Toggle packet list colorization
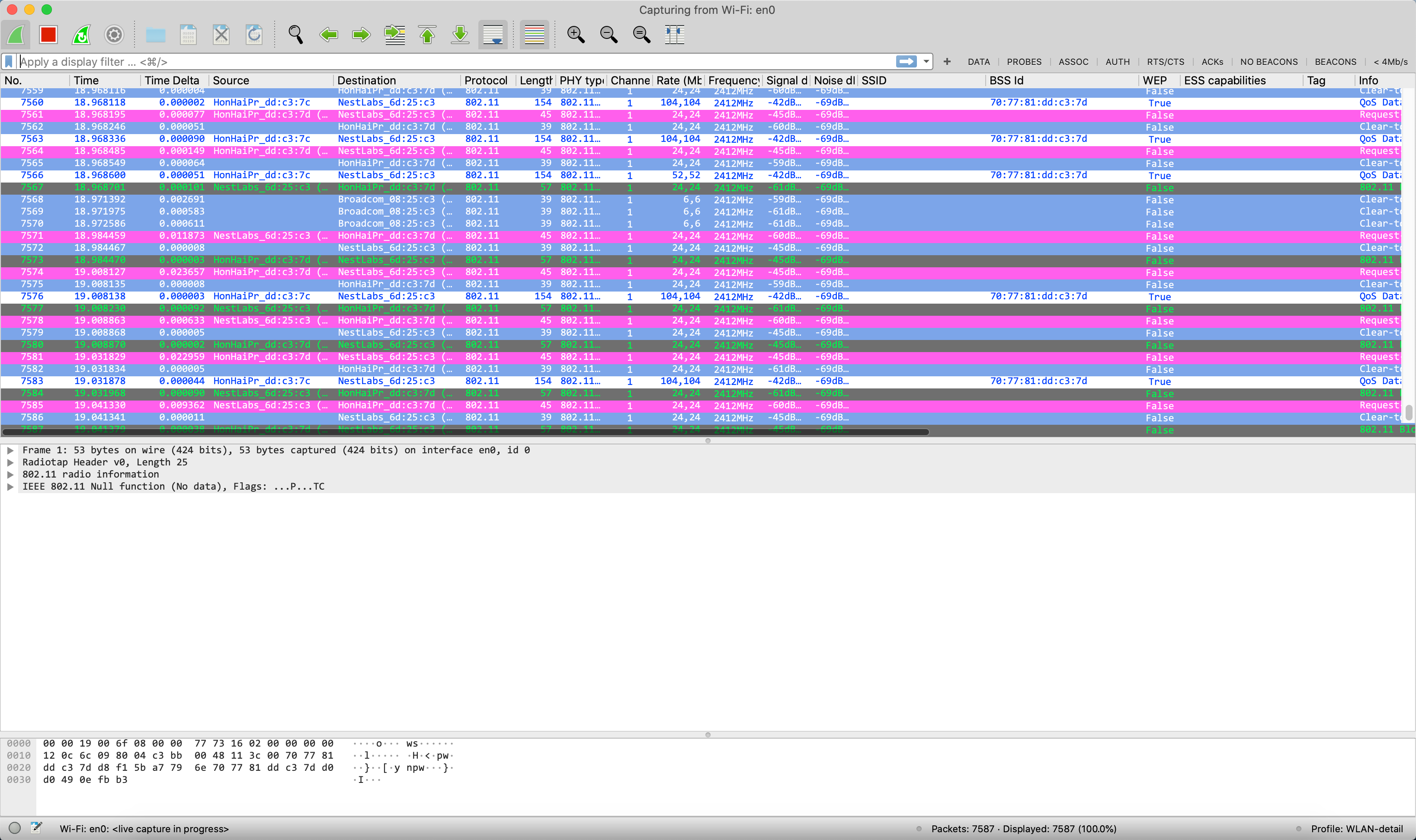This screenshot has height=840, width=1416. click(534, 35)
